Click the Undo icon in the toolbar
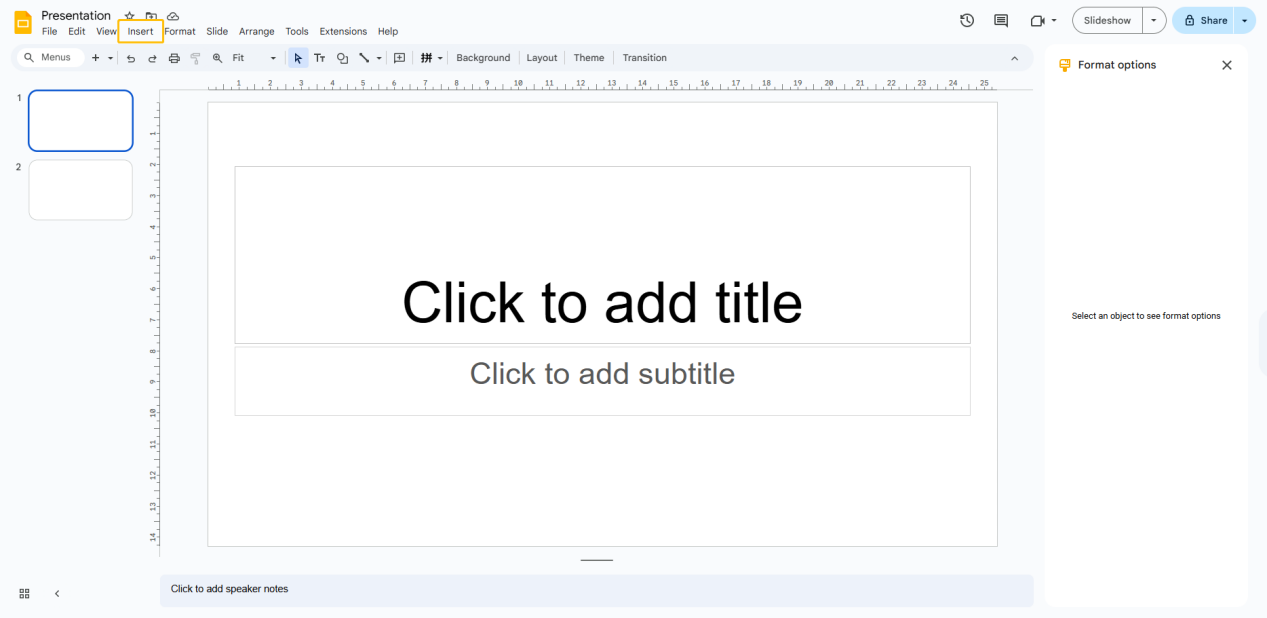Viewport: 1267px width, 618px height. coord(130,58)
